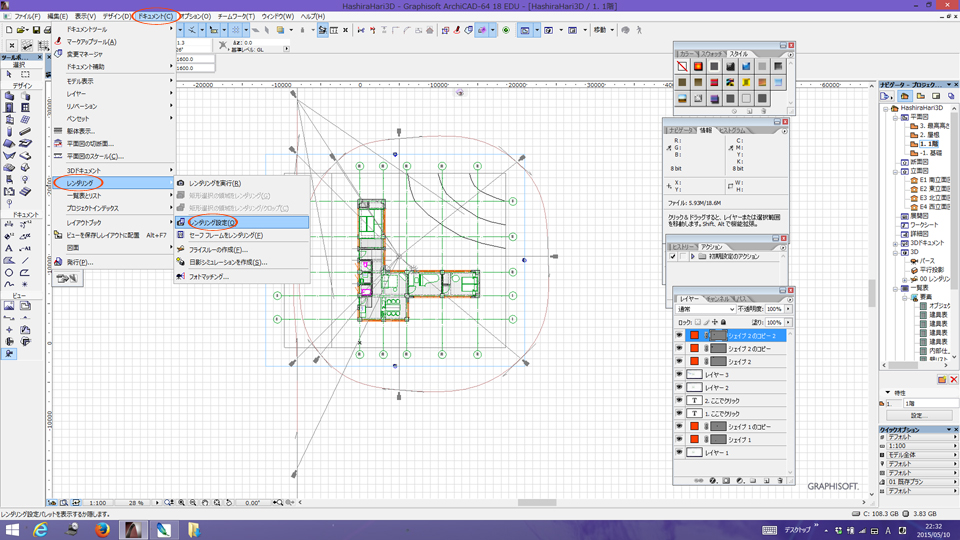Select E1 南立面図 in Navigator tree
This screenshot has height=540, width=960.
pyautogui.click(x=934, y=181)
